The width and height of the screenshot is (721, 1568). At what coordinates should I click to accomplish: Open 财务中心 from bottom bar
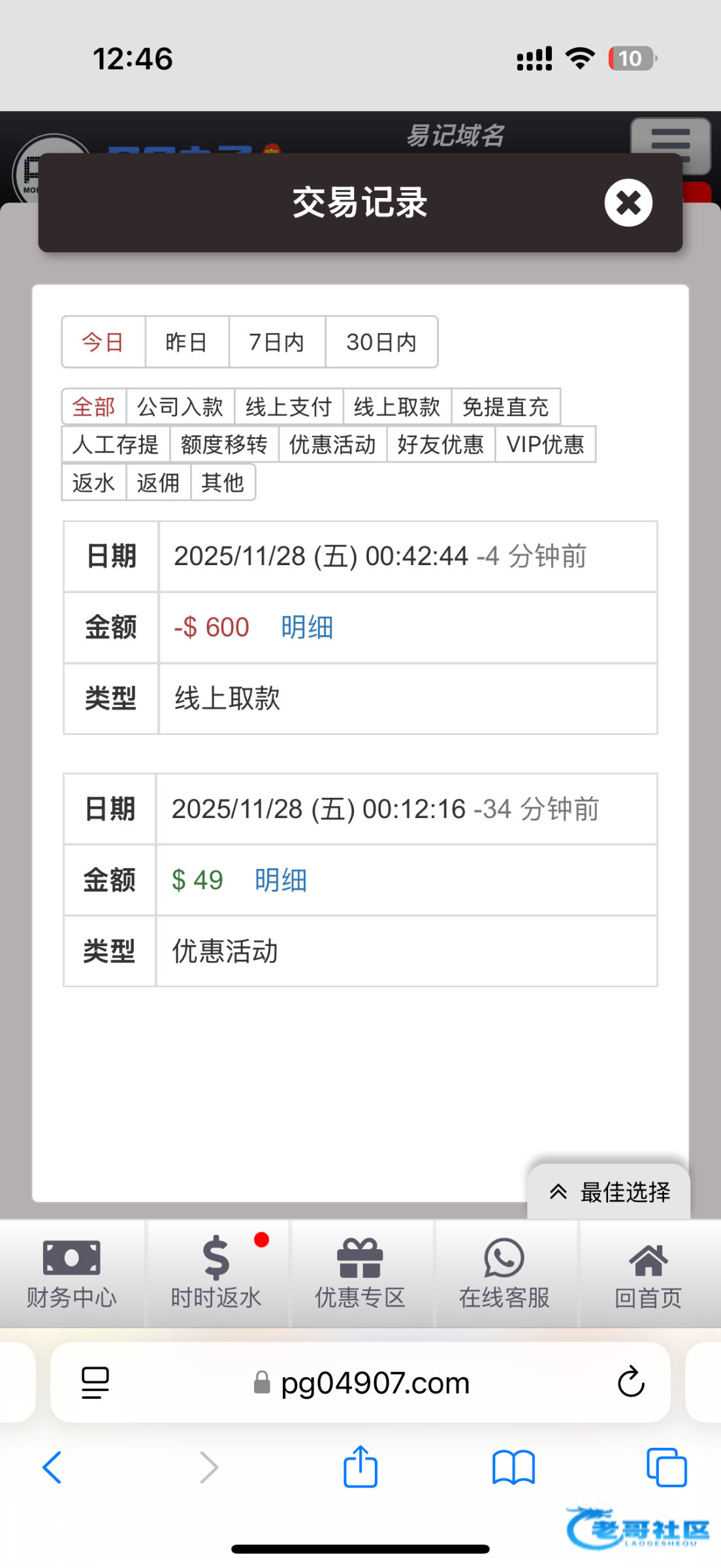72,1273
